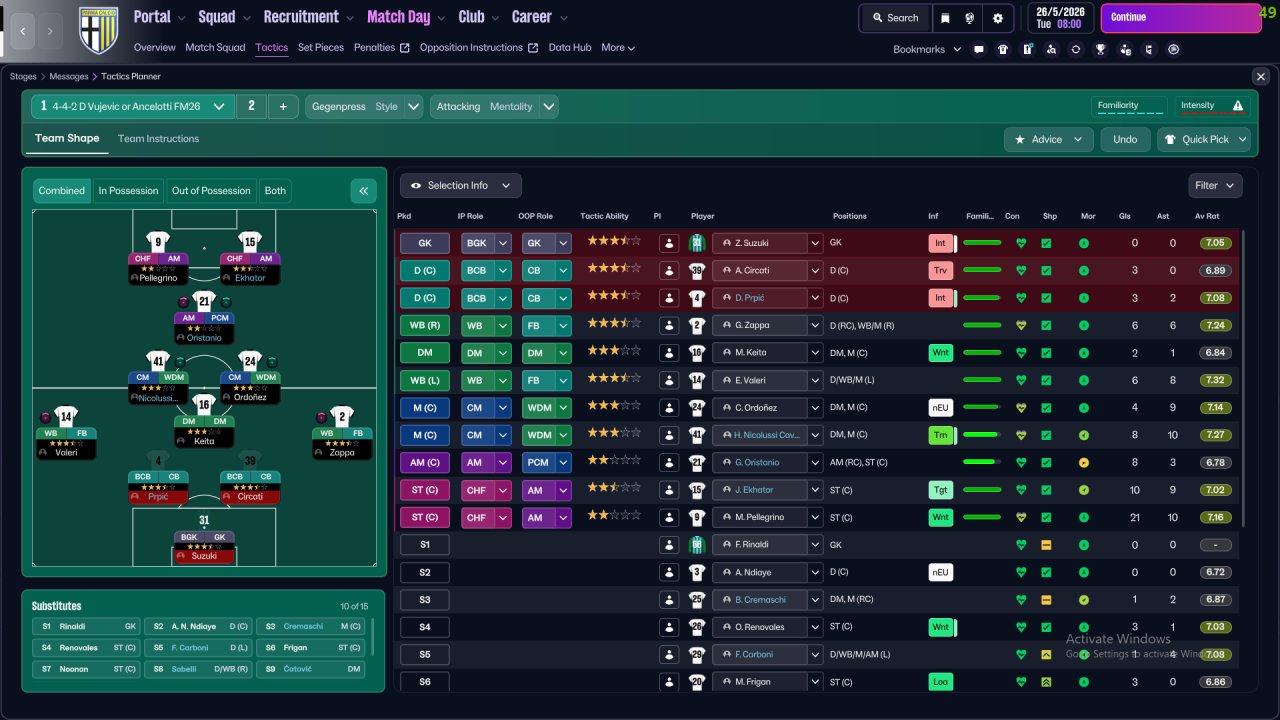Switch to the Team Instructions tab
Viewport: 1280px width, 720px height.
point(158,138)
